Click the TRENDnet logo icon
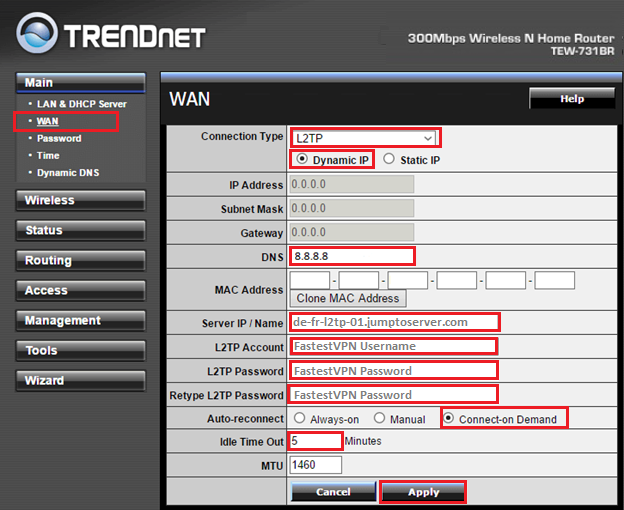Viewport: 624px width, 510px height. tap(37, 33)
